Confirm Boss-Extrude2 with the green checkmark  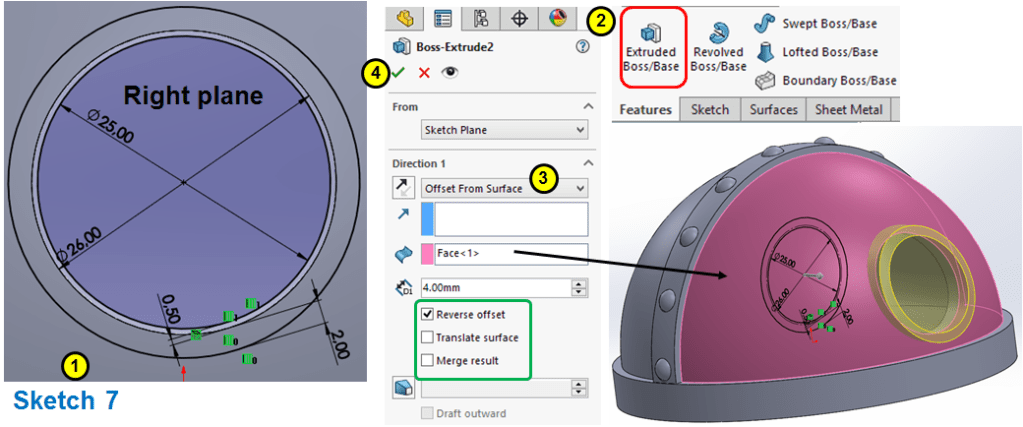pyautogui.click(x=400, y=73)
